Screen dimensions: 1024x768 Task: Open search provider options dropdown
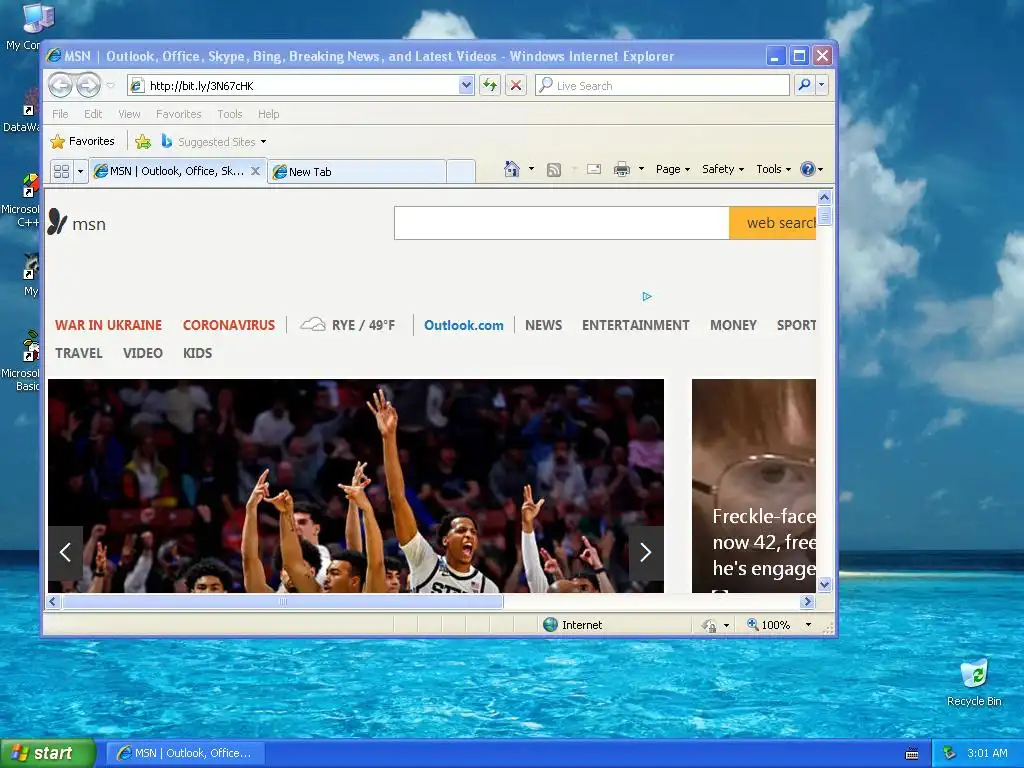click(x=822, y=85)
